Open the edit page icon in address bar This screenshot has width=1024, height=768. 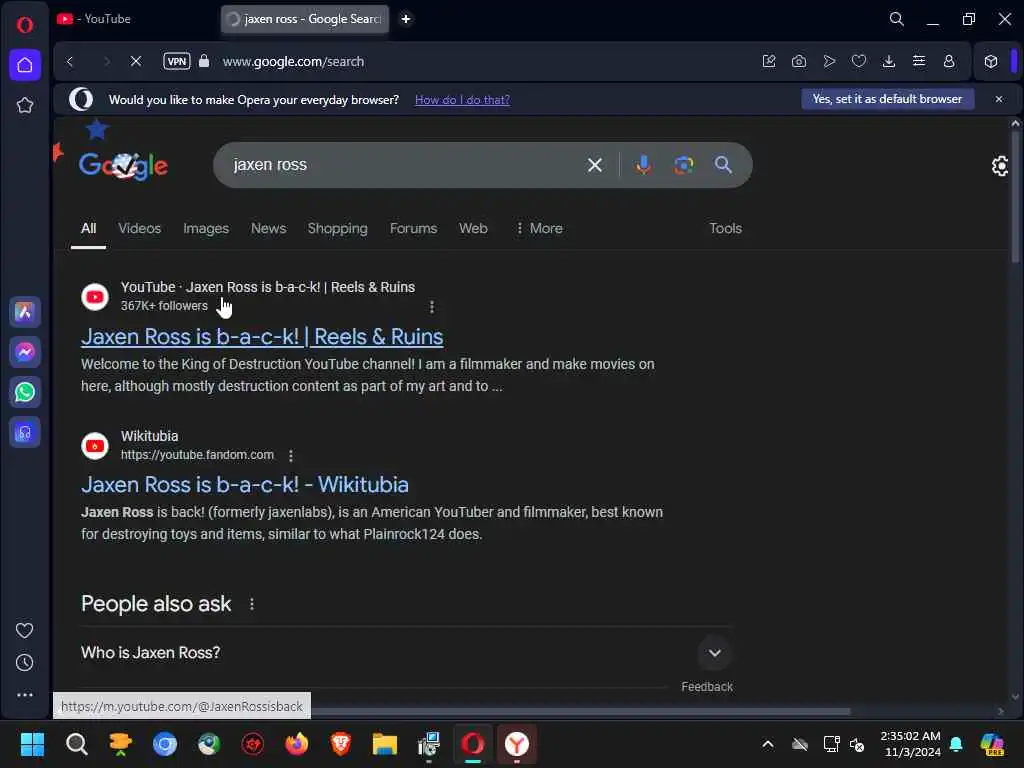click(769, 61)
